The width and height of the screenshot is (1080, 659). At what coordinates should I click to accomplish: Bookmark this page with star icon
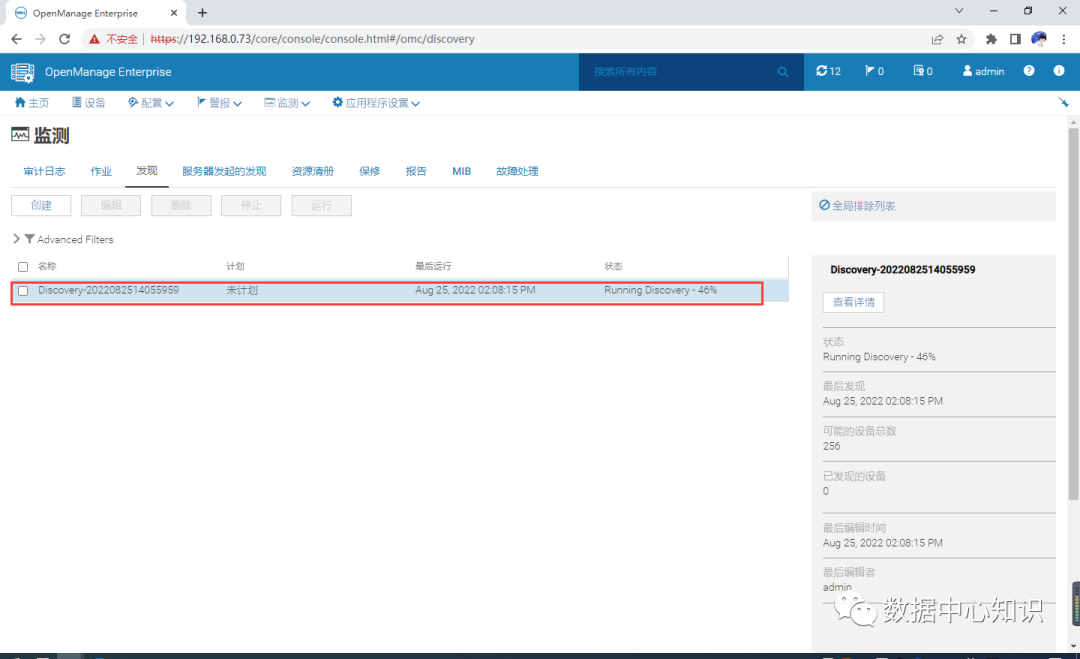962,39
